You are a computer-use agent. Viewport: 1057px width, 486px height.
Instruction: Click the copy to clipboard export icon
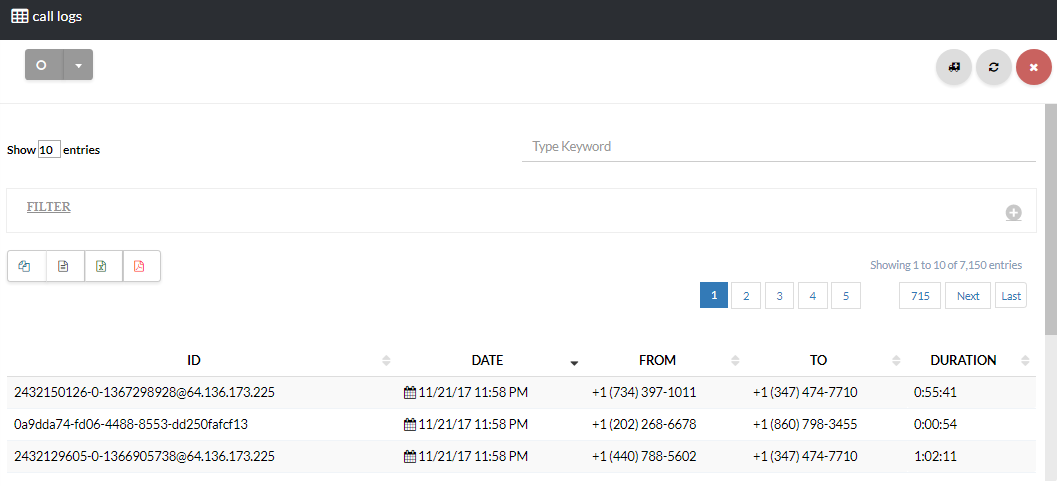pos(26,266)
